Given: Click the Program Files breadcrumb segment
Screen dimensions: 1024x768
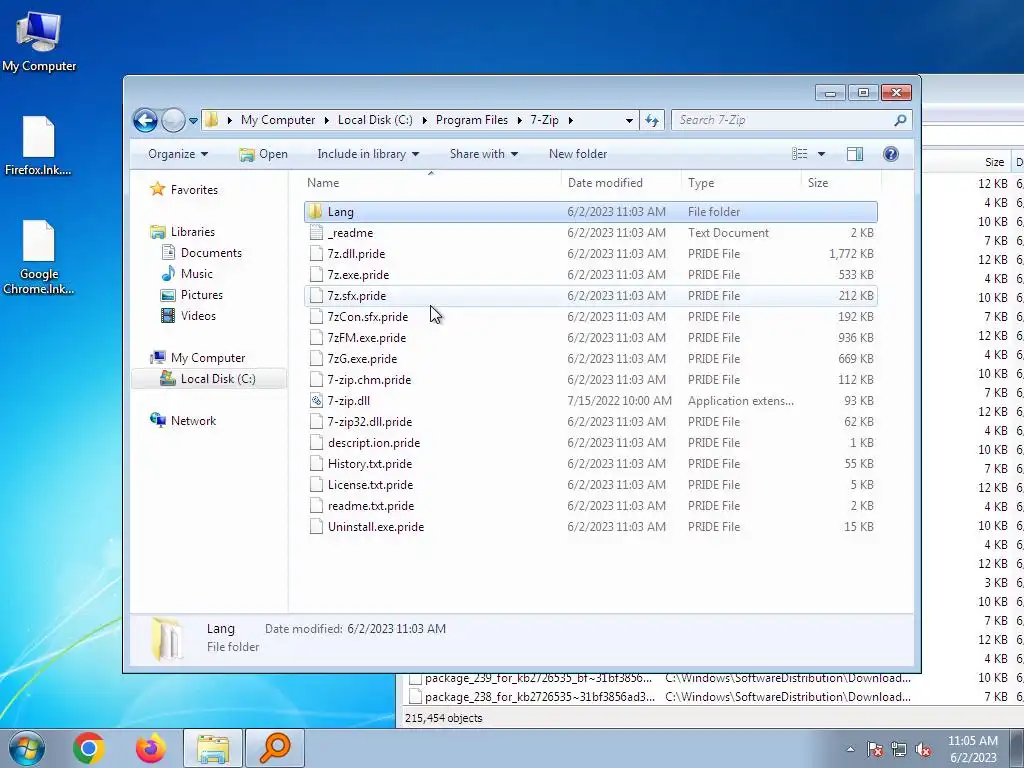Looking at the screenshot, I should coord(472,120).
